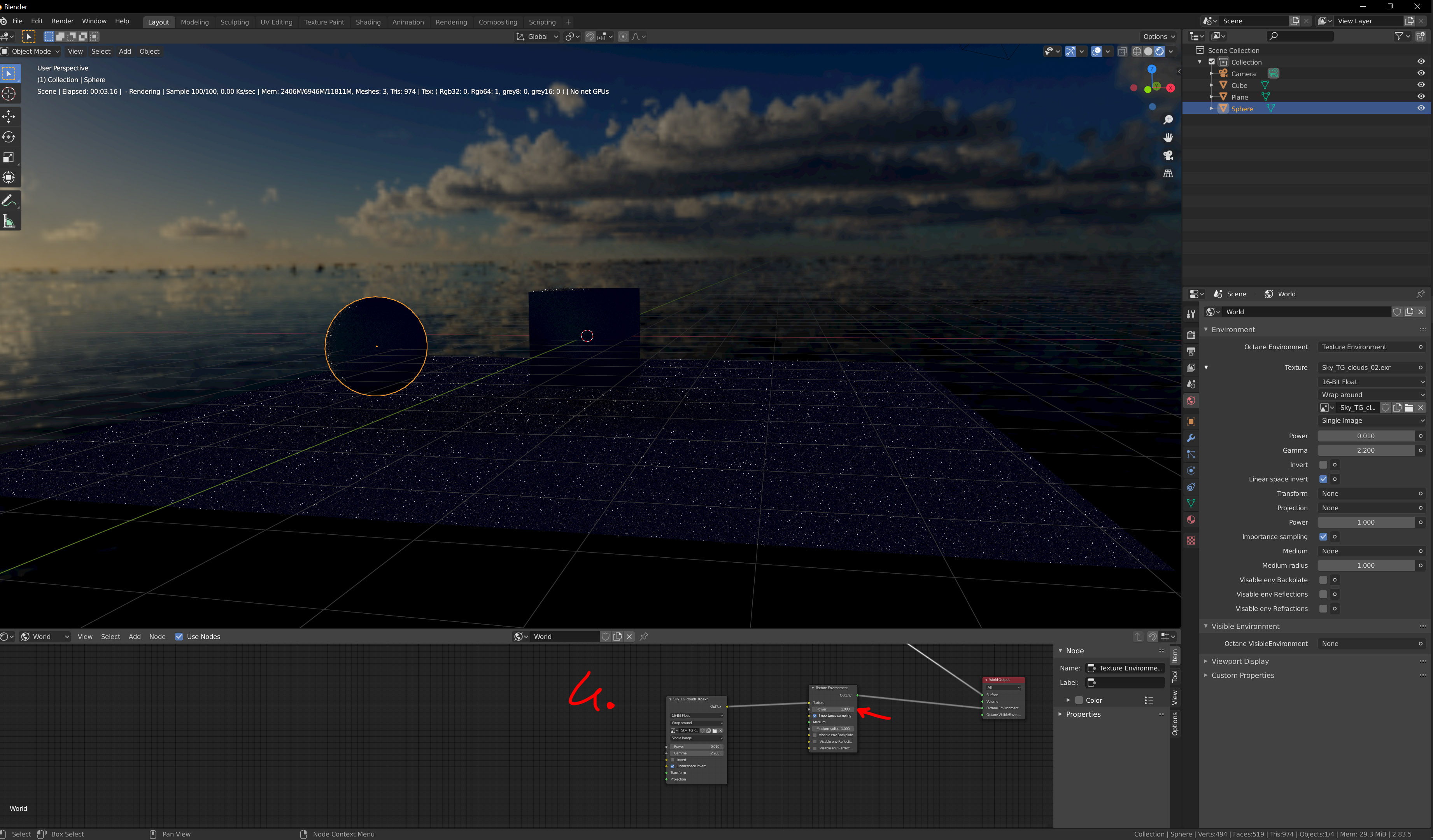This screenshot has height=840, width=1433.
Task: Toggle camera view in the viewport
Action: point(1168,155)
